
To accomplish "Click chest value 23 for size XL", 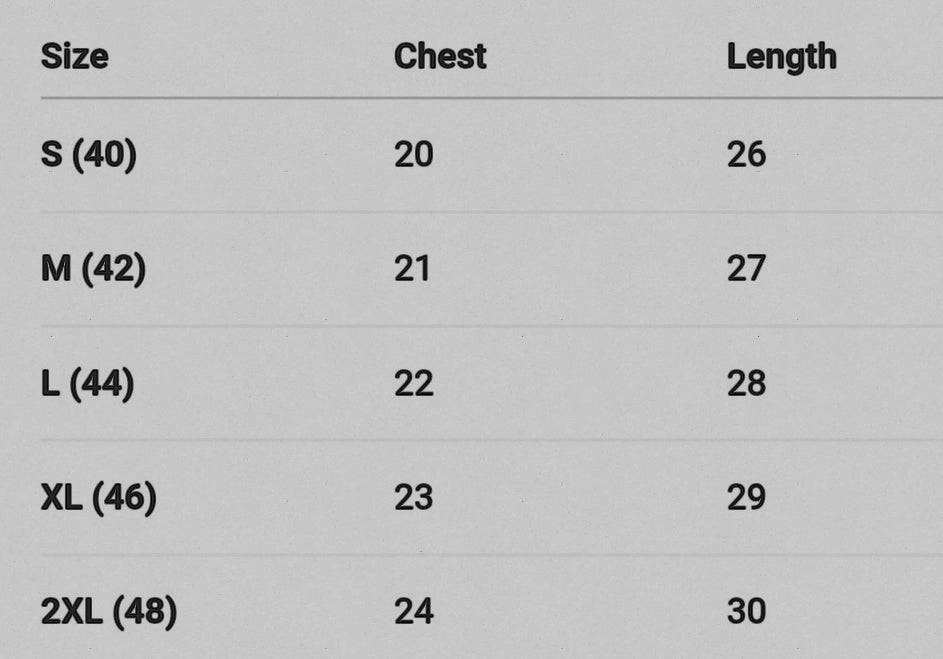I will click(x=413, y=498).
